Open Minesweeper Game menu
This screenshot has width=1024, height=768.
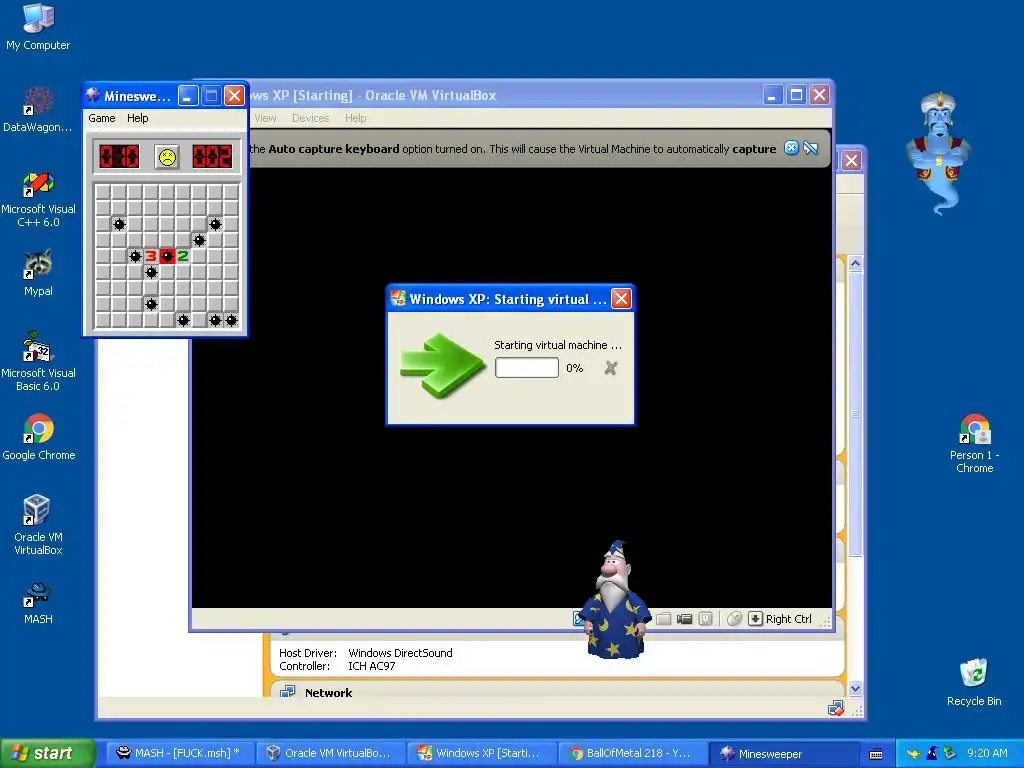click(x=102, y=118)
